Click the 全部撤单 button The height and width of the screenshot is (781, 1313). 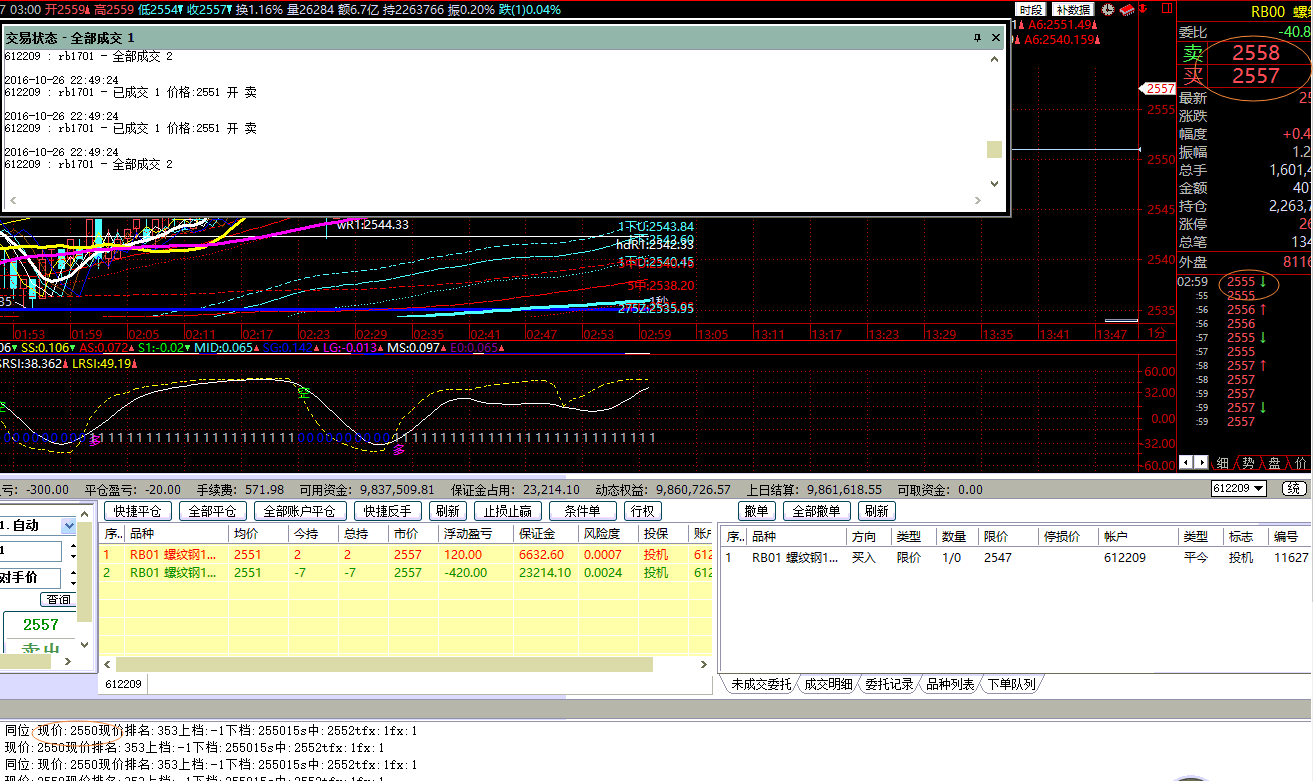pos(817,511)
